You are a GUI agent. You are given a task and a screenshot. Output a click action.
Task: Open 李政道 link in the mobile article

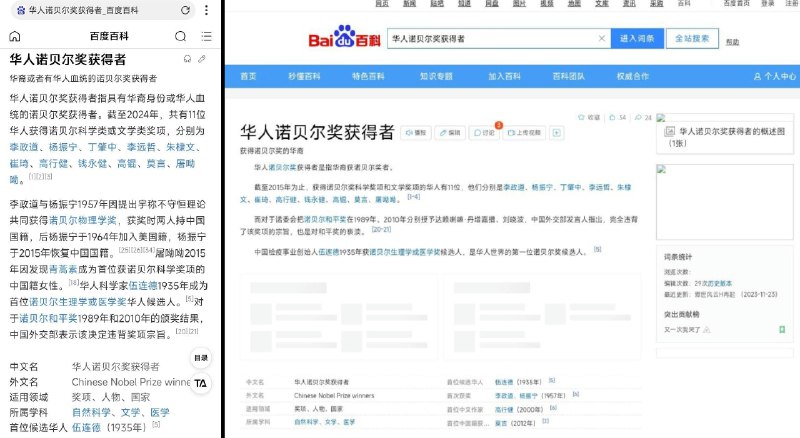pyautogui.click(x=24, y=147)
